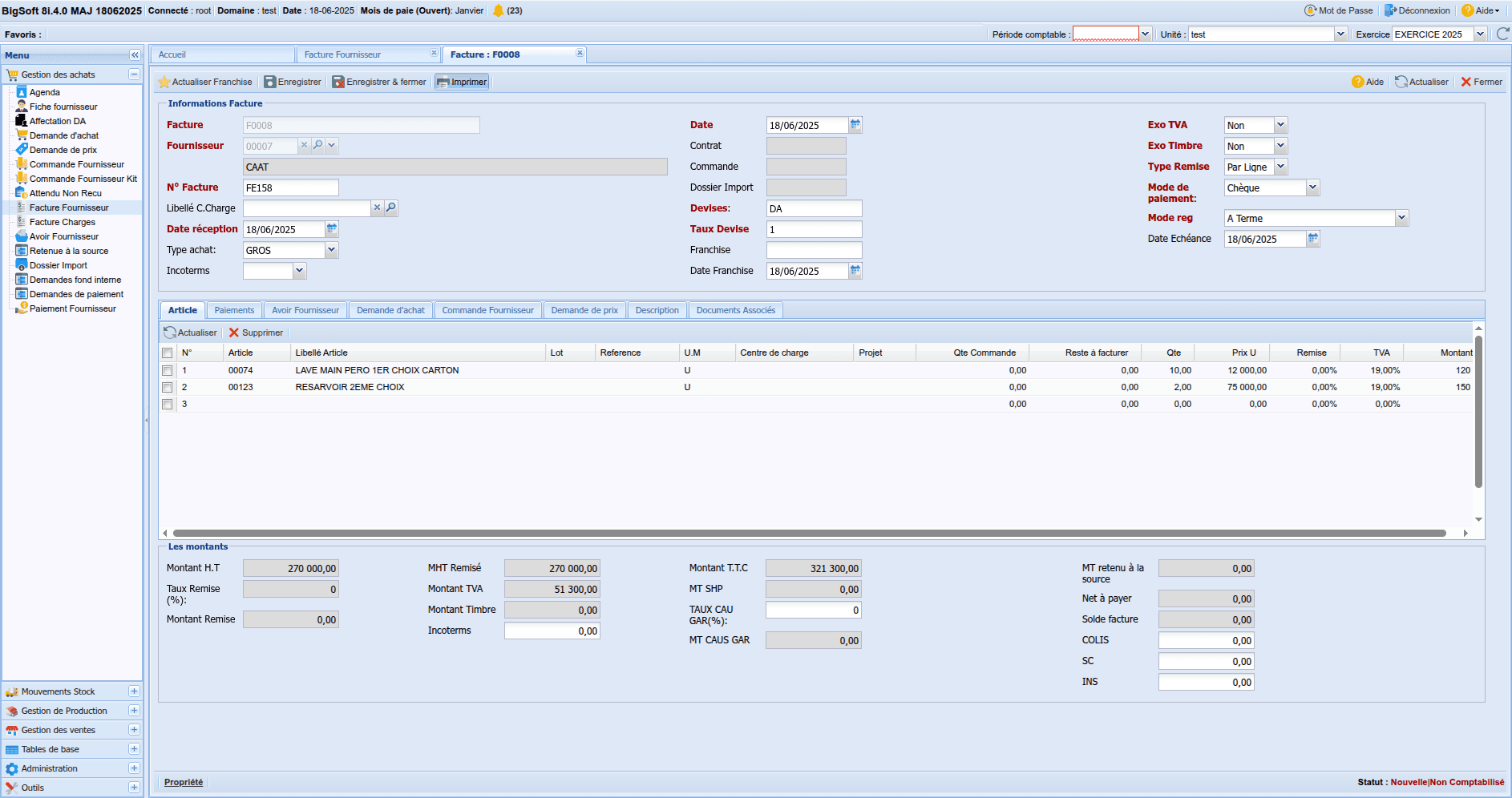The height and width of the screenshot is (798, 1512).
Task: Click Enregistrer & fermer toolbar icon
Action: [x=338, y=82]
